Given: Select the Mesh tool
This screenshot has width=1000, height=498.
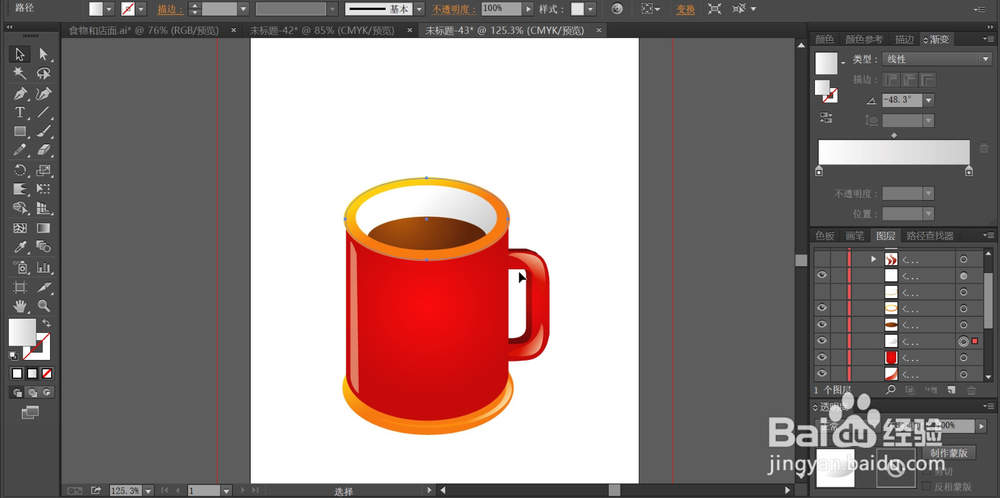Looking at the screenshot, I should point(20,228).
